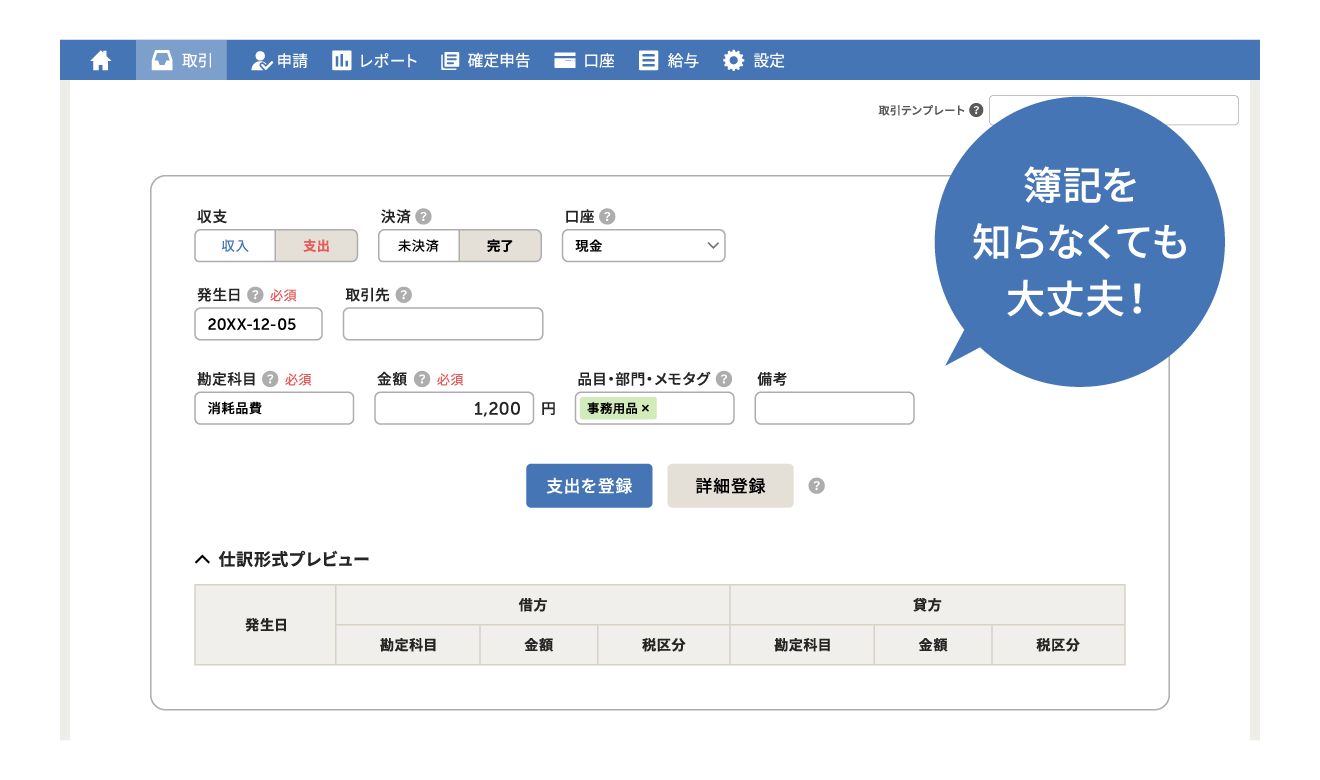Select 収入 as transaction type
This screenshot has height=780, width=1320.
[235, 246]
